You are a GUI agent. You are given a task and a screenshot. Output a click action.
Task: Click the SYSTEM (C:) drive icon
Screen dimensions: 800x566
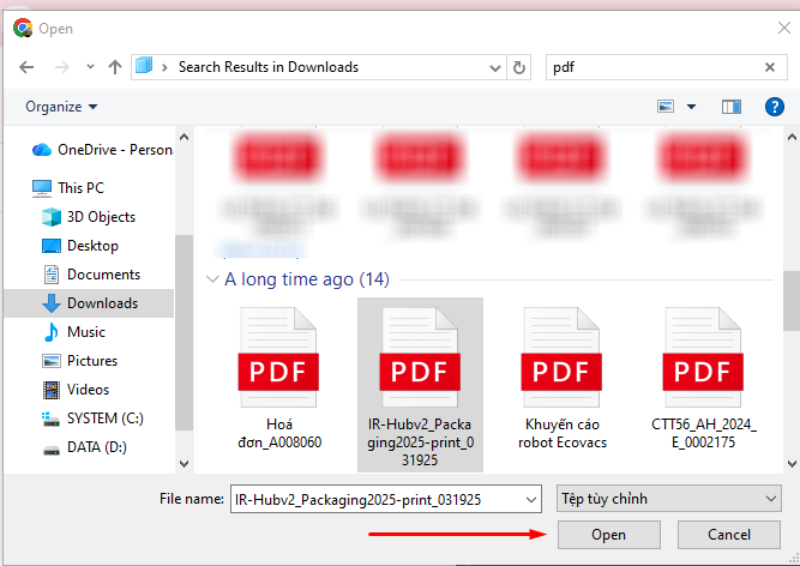coord(51,419)
